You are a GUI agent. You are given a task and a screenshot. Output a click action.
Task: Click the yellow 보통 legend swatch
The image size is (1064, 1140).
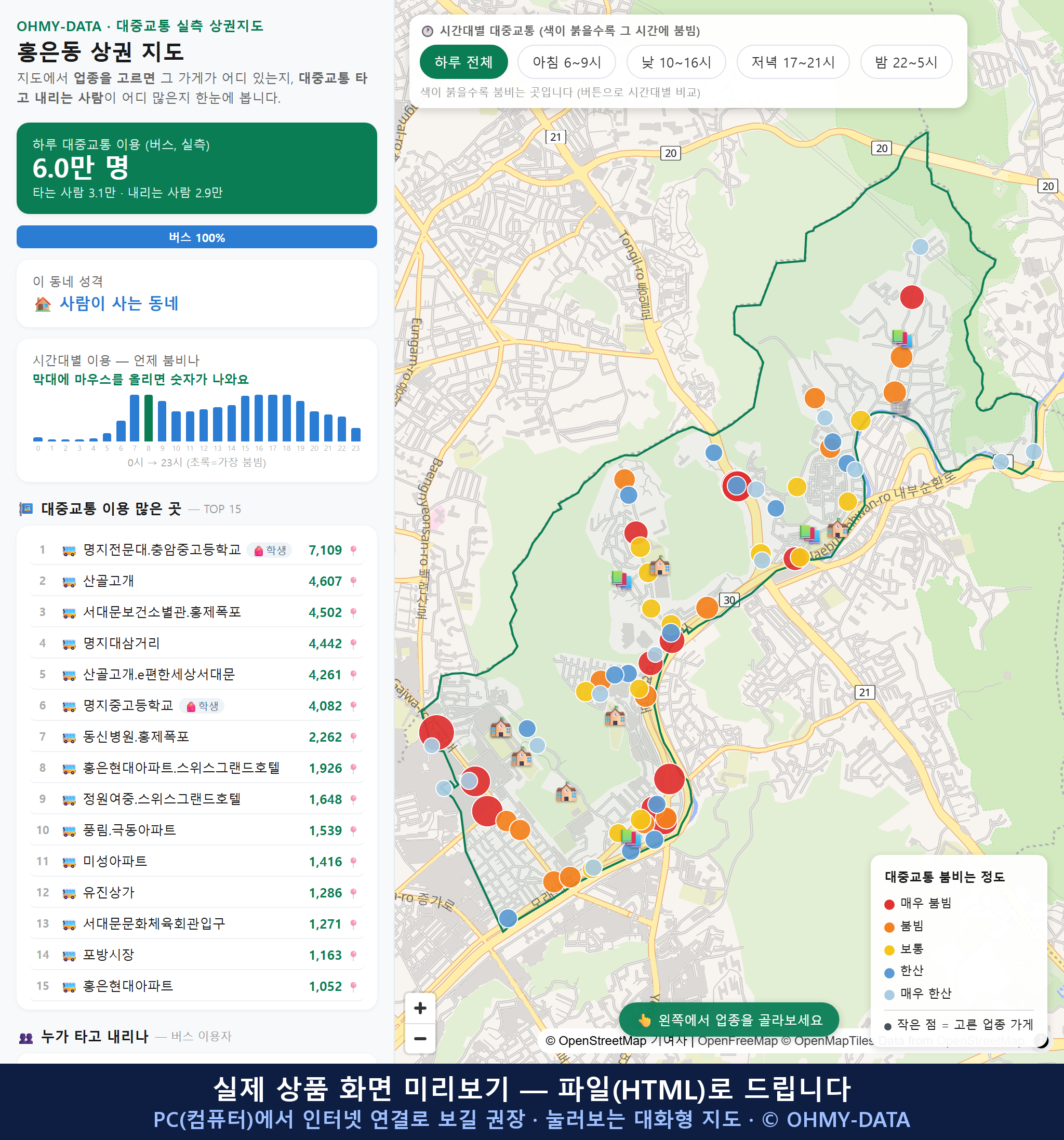coord(889,950)
